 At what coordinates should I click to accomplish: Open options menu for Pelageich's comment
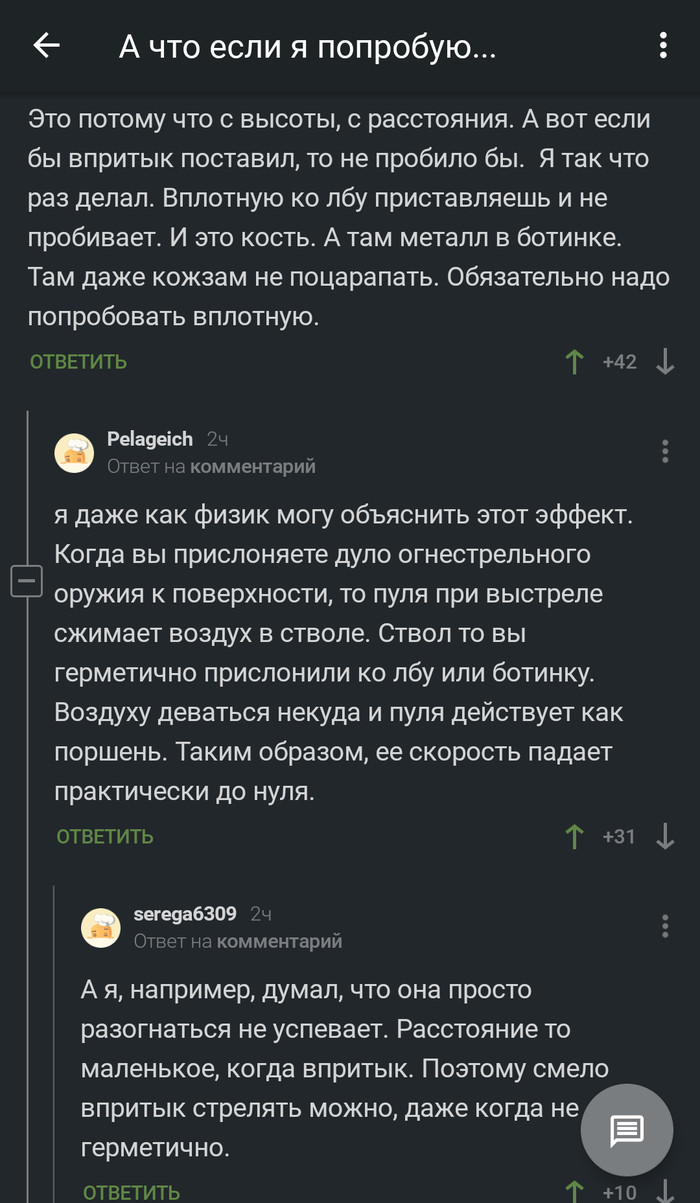click(x=665, y=452)
